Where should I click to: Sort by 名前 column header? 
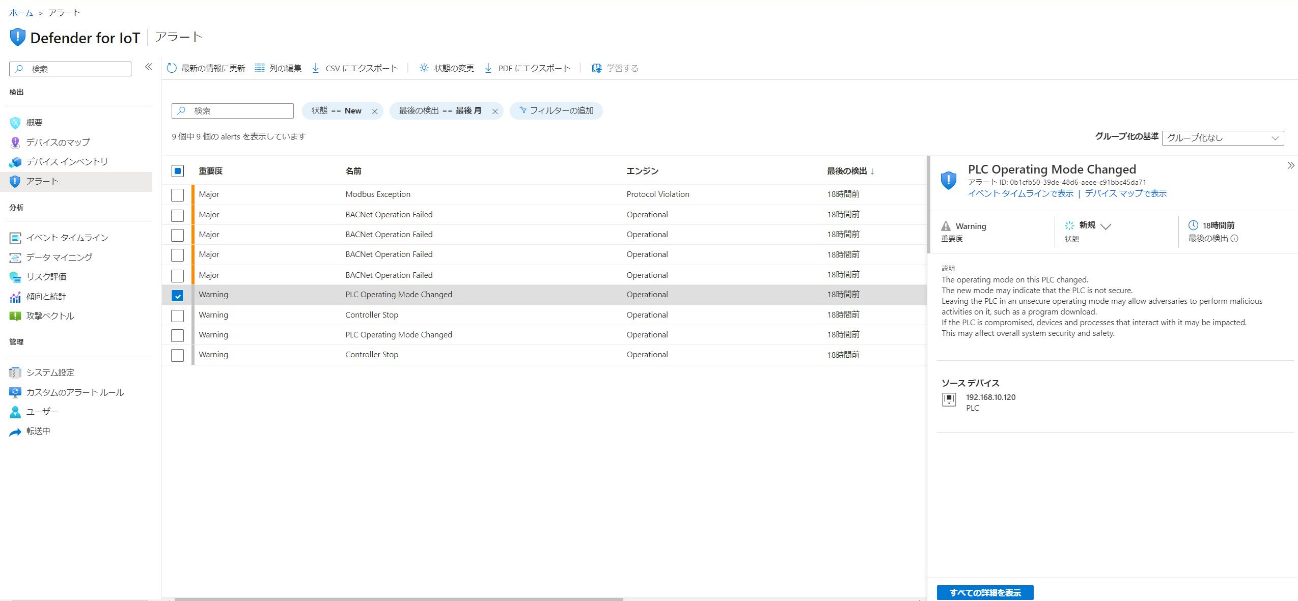coord(353,171)
